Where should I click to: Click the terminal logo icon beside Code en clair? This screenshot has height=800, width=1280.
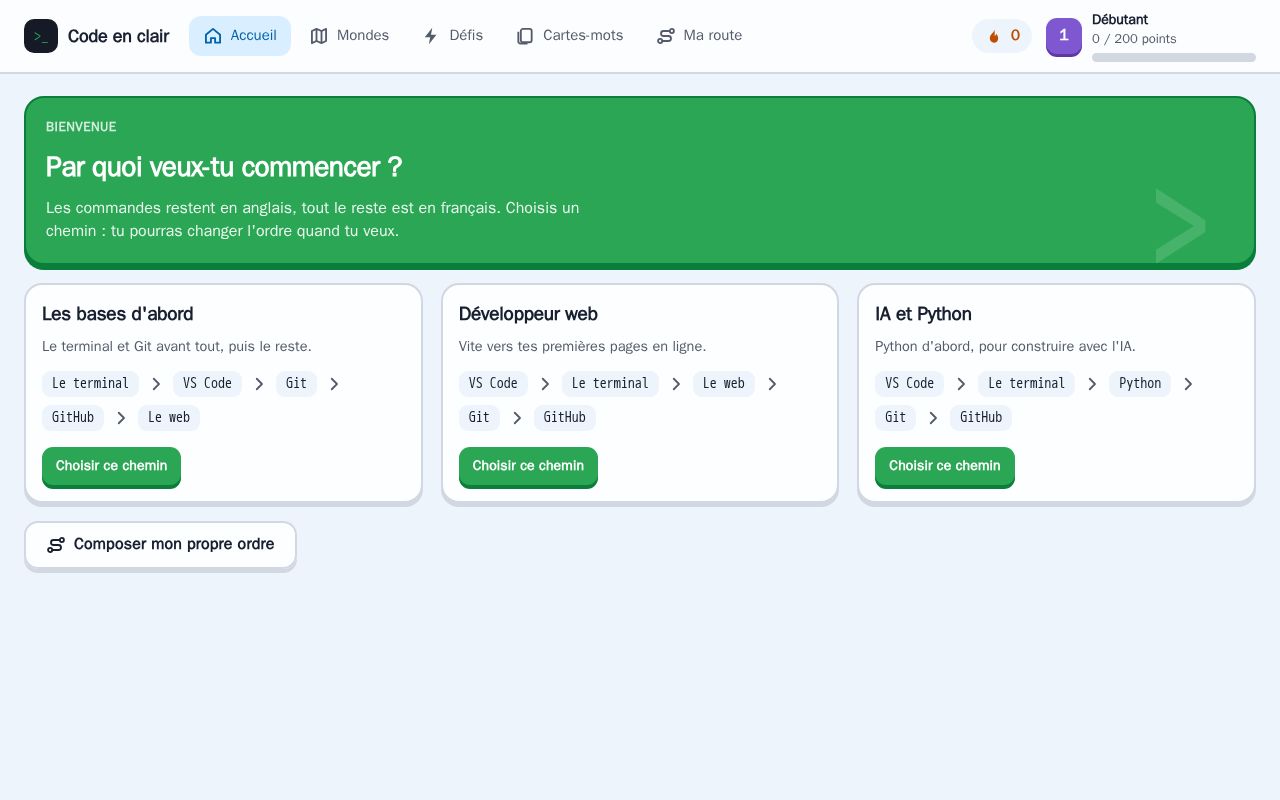pyautogui.click(x=41, y=36)
